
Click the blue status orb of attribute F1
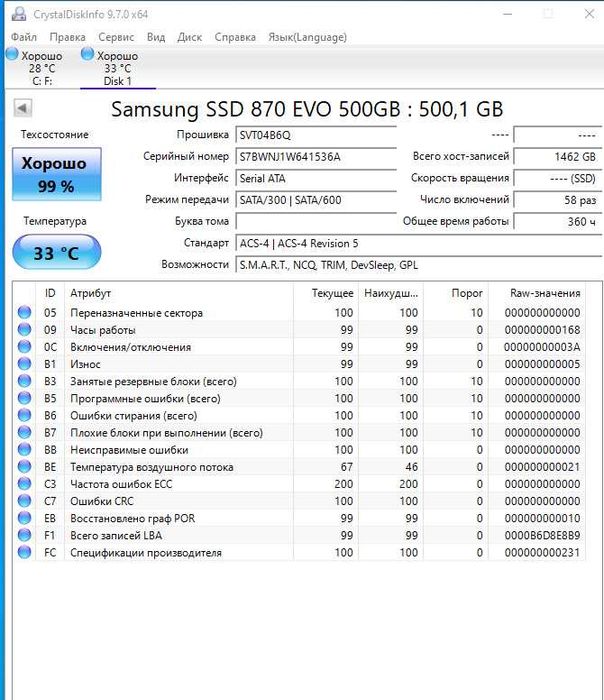click(x=24, y=535)
